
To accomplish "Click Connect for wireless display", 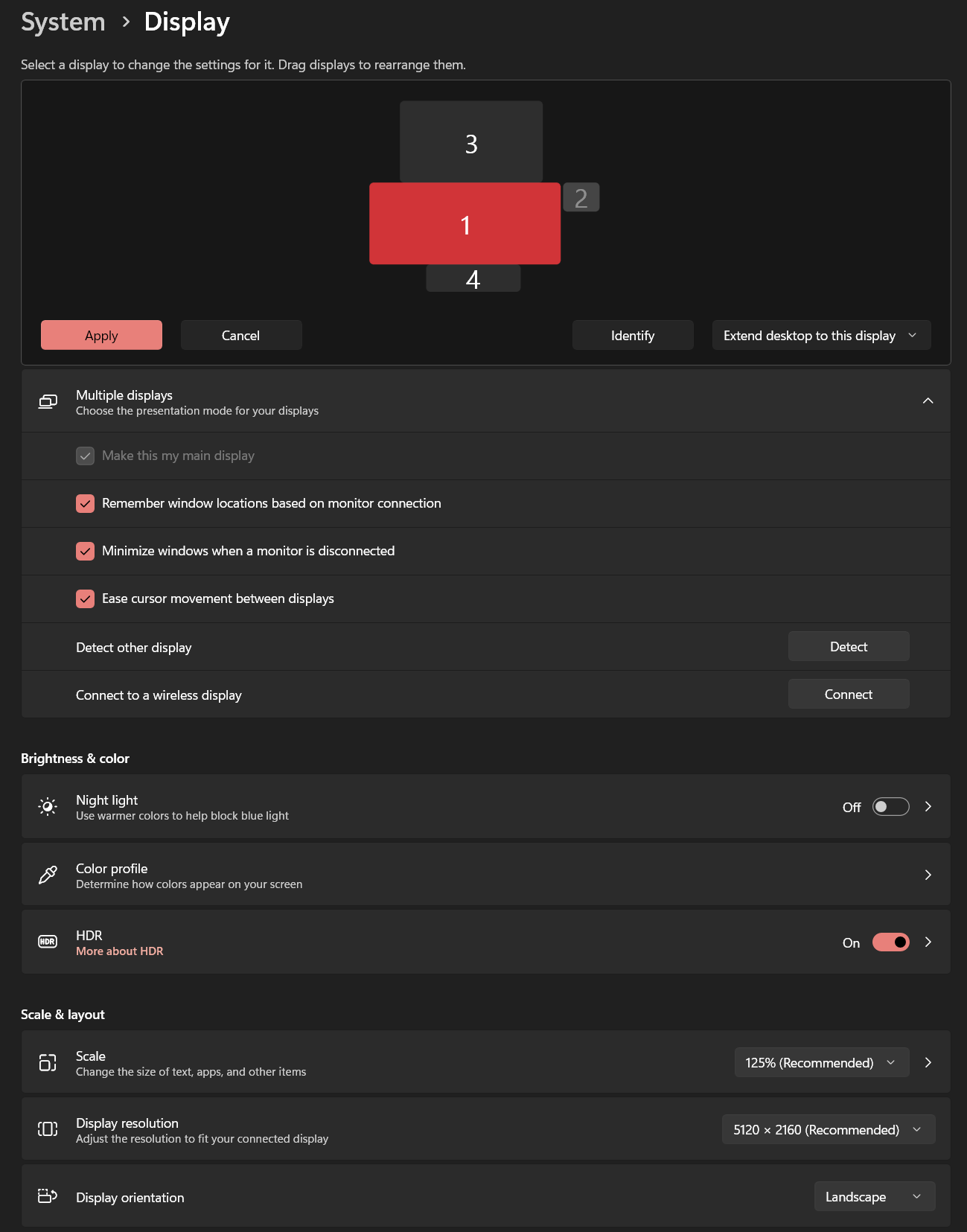I will 849,694.
